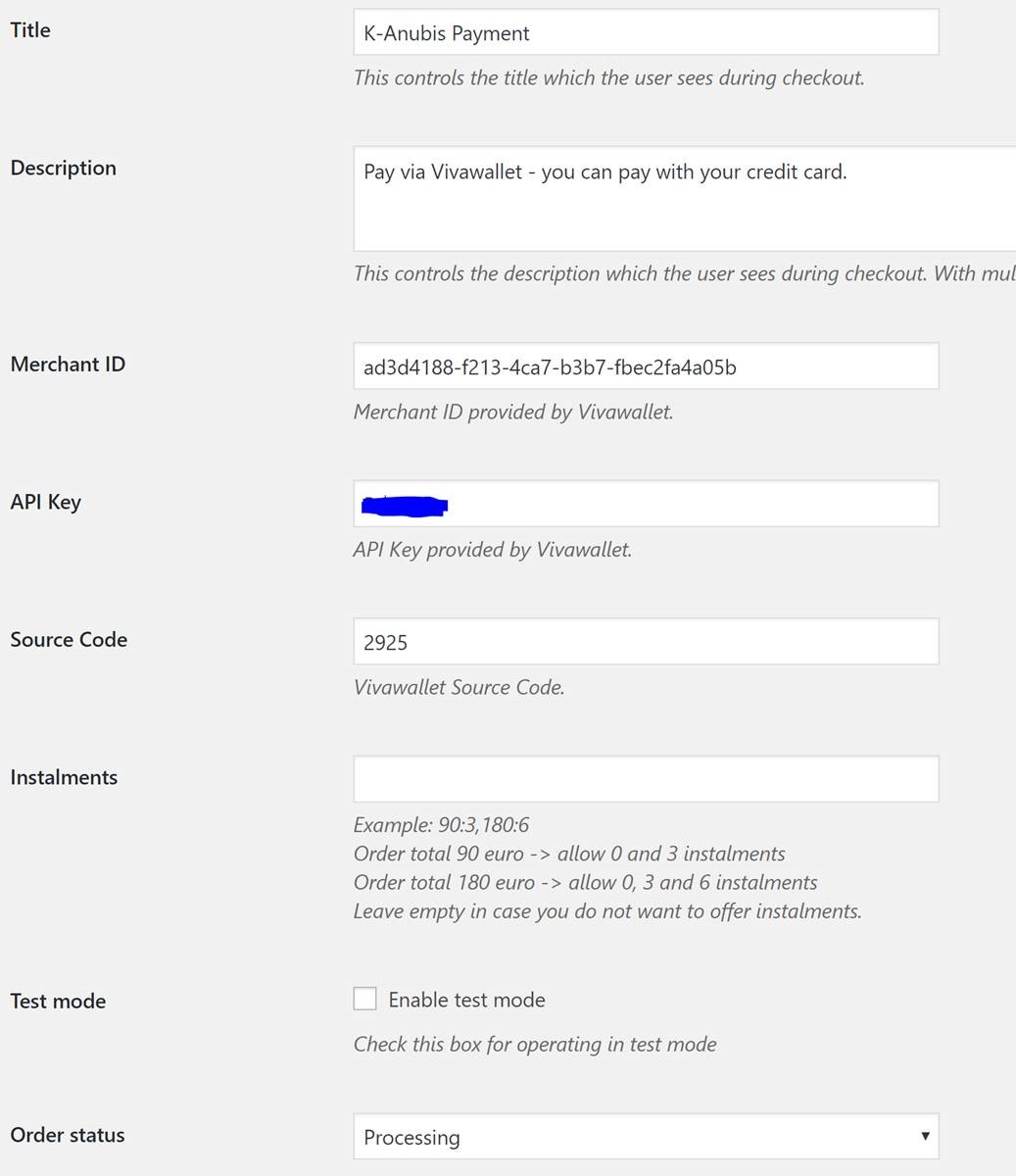Click the blue redacted API Key value
Image resolution: width=1016 pixels, height=1176 pixels.
404,505
